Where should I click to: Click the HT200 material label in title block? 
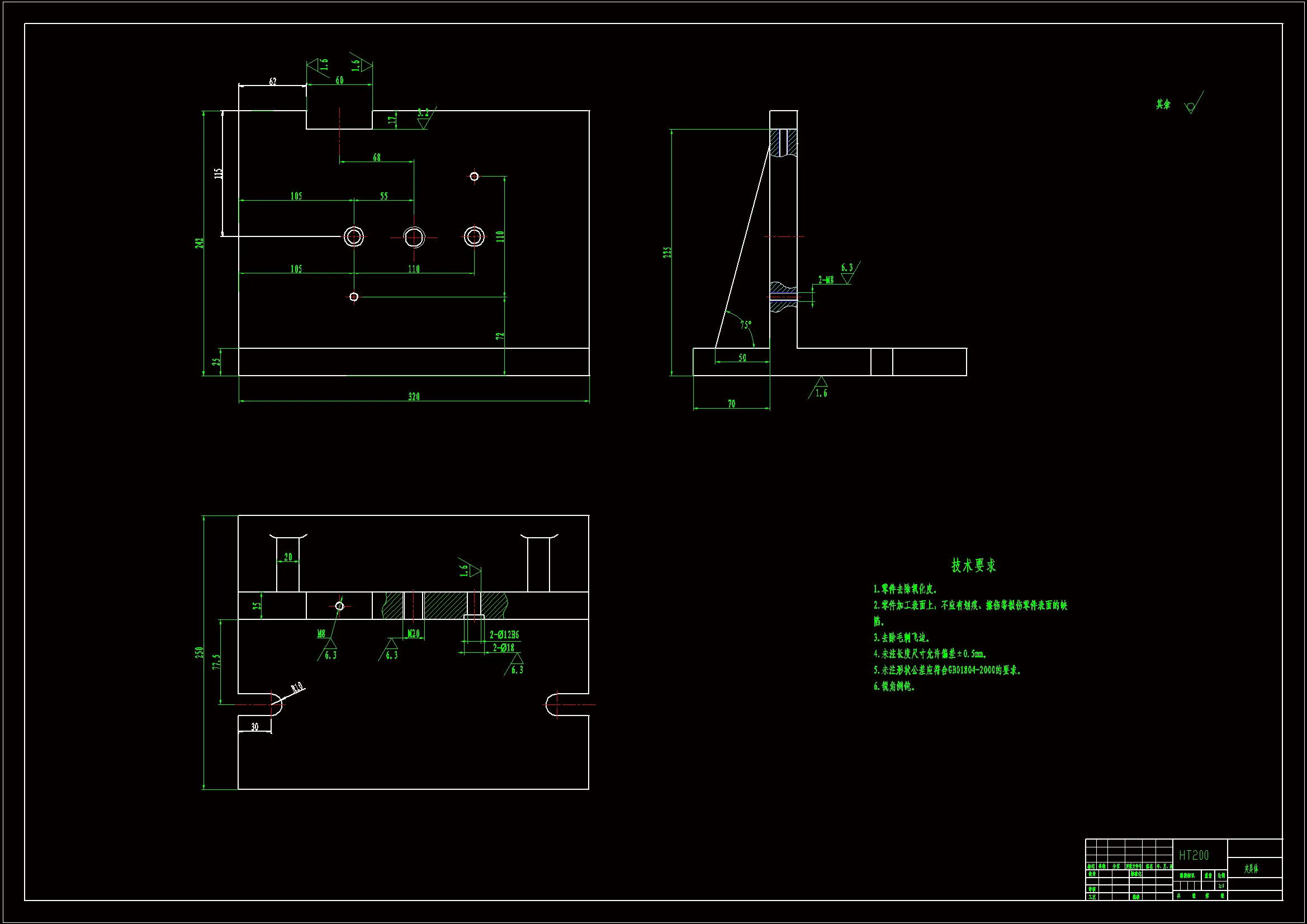click(1193, 855)
